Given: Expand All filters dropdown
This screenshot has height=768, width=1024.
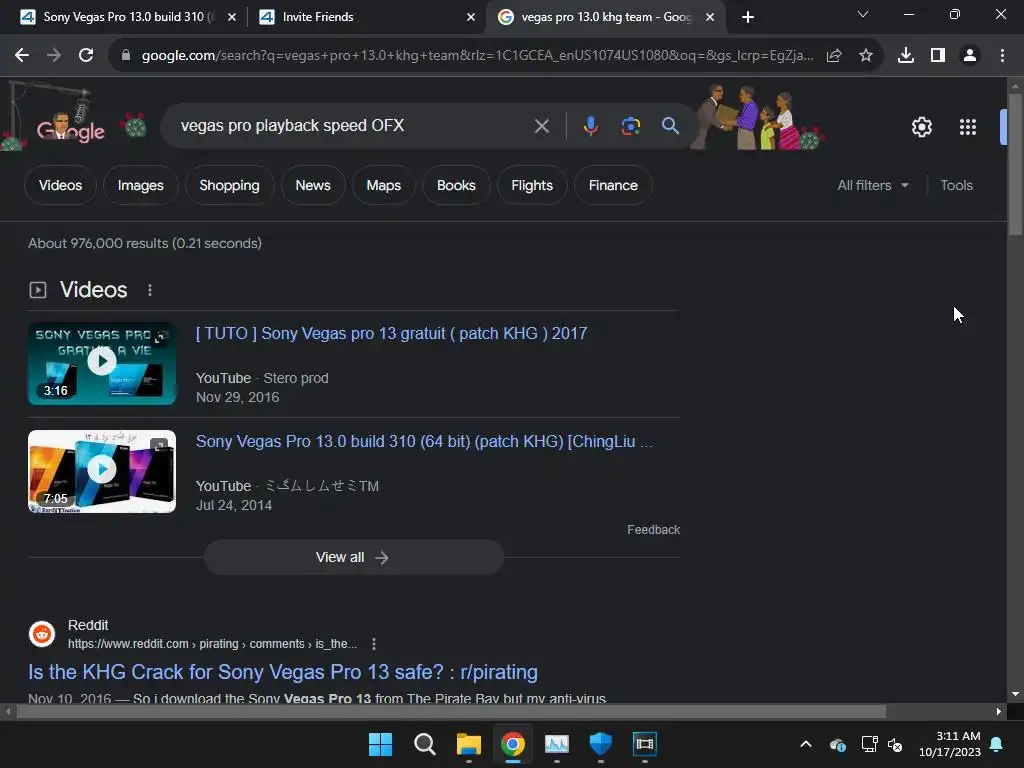Looking at the screenshot, I should pos(873,185).
